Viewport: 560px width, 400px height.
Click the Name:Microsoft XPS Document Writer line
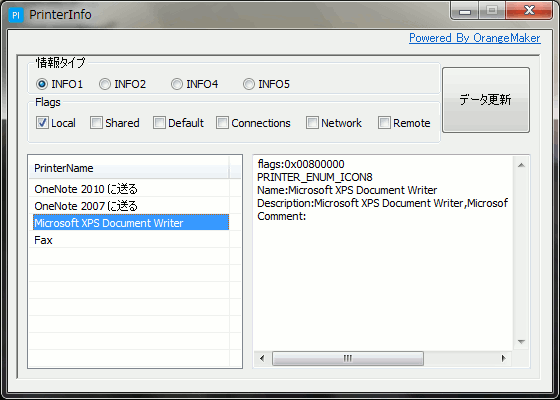click(x=347, y=190)
